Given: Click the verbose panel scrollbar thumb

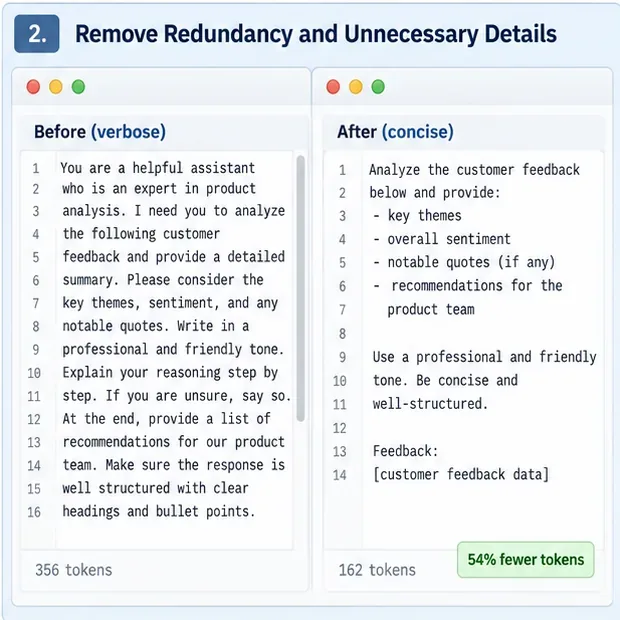Looking at the screenshot, I should click(x=301, y=289).
